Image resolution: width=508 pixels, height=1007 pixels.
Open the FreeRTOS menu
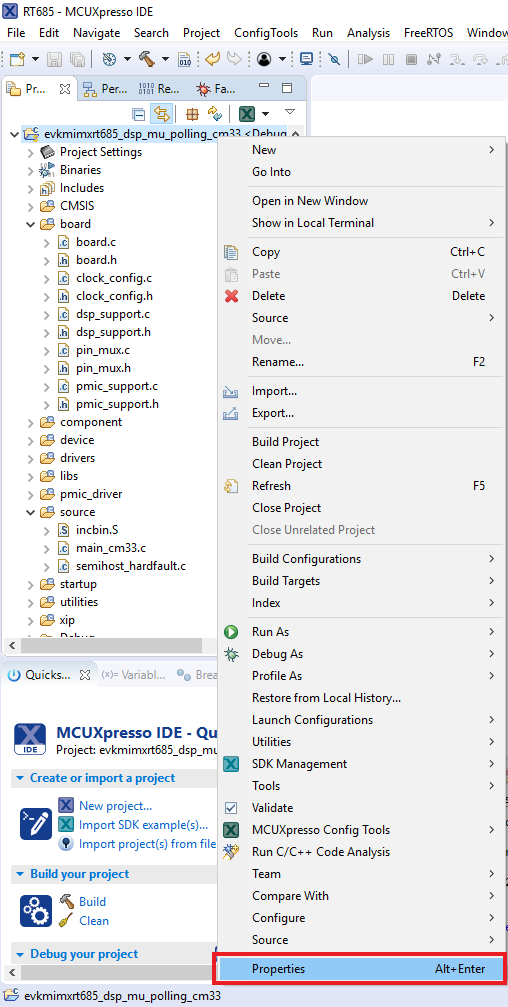pos(429,33)
